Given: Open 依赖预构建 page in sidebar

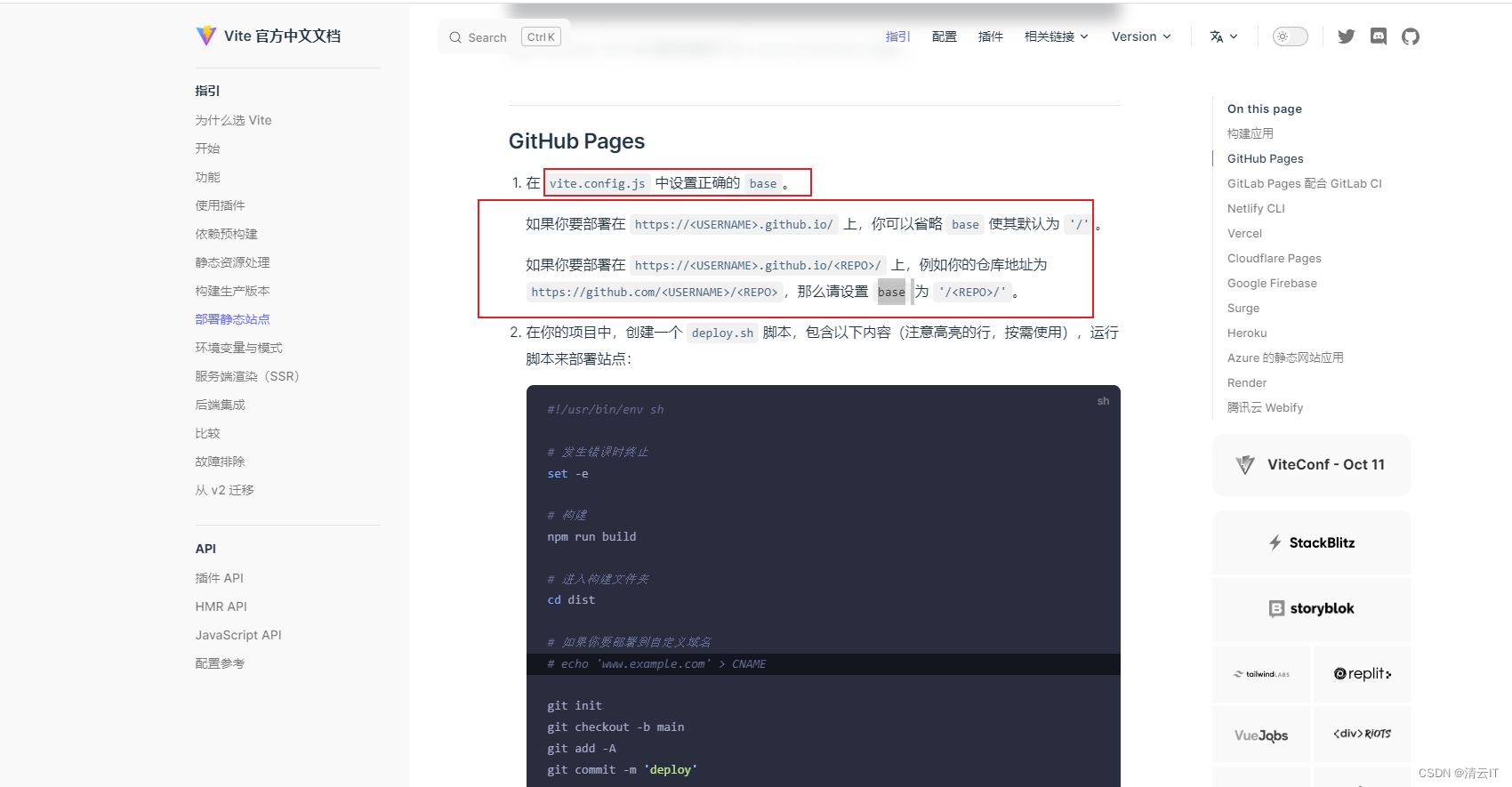Looking at the screenshot, I should click(x=227, y=234).
